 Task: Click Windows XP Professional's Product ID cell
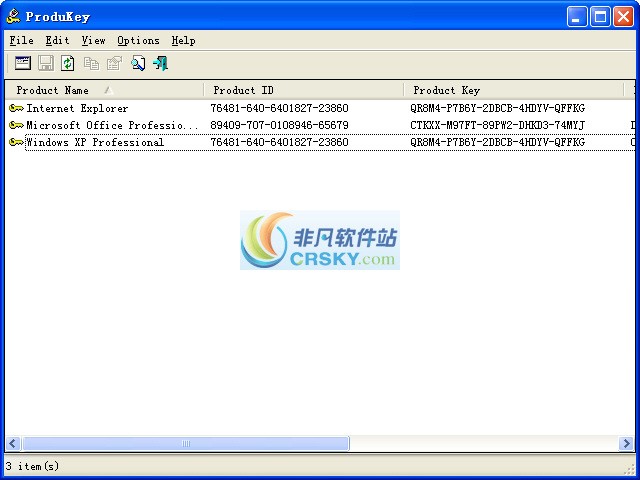(x=279, y=142)
